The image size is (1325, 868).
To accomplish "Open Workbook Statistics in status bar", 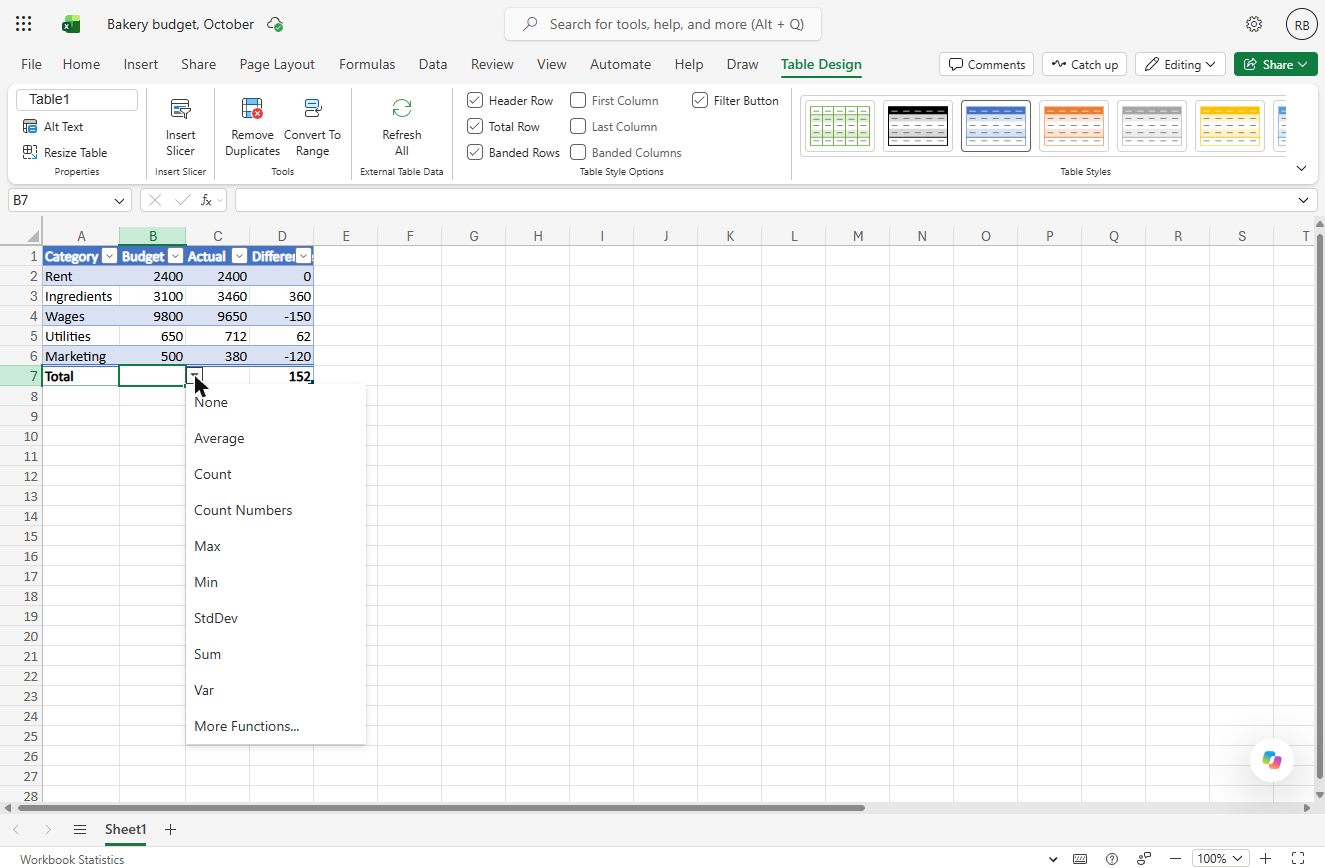I will coord(72,859).
